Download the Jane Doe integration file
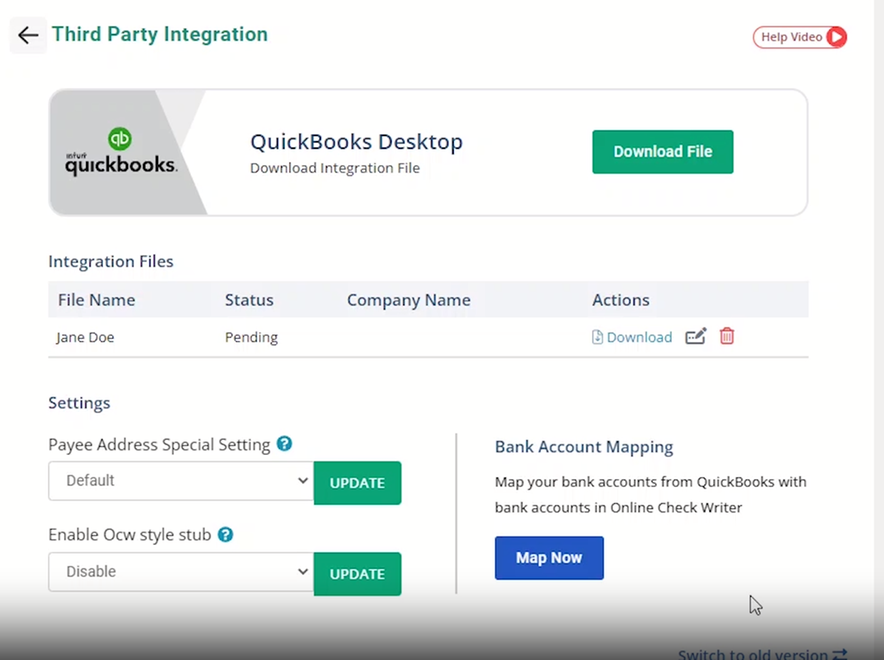 pos(632,337)
